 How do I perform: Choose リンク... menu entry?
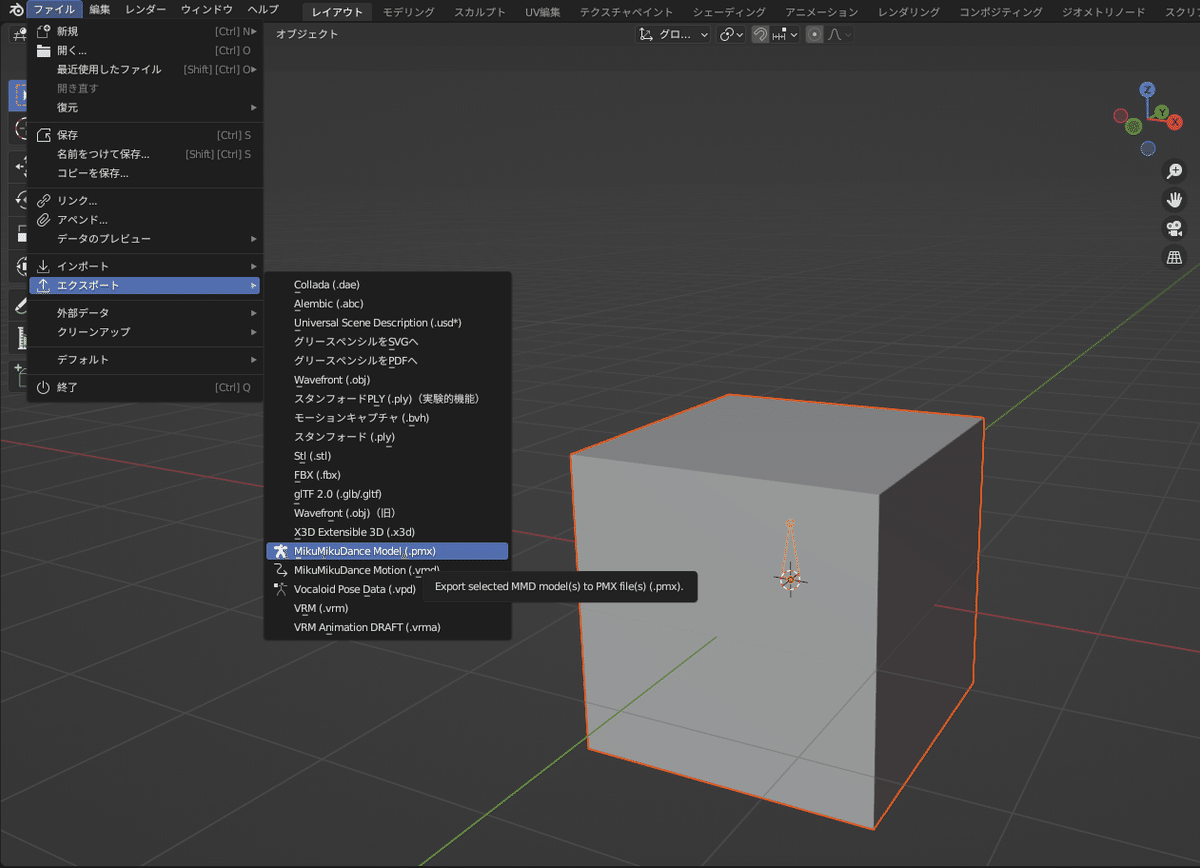click(145, 201)
